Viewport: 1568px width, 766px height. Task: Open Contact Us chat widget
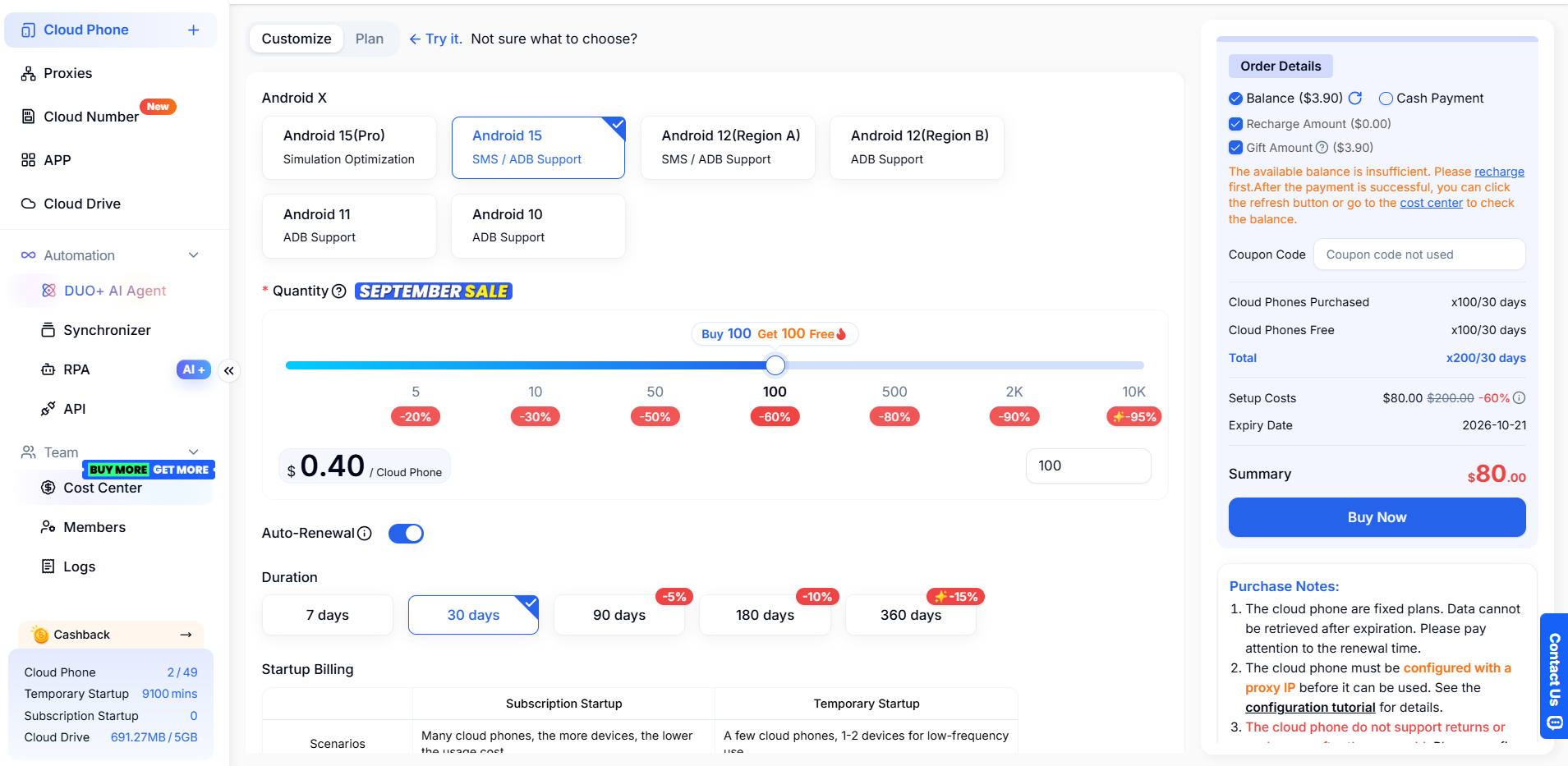coord(1554,676)
